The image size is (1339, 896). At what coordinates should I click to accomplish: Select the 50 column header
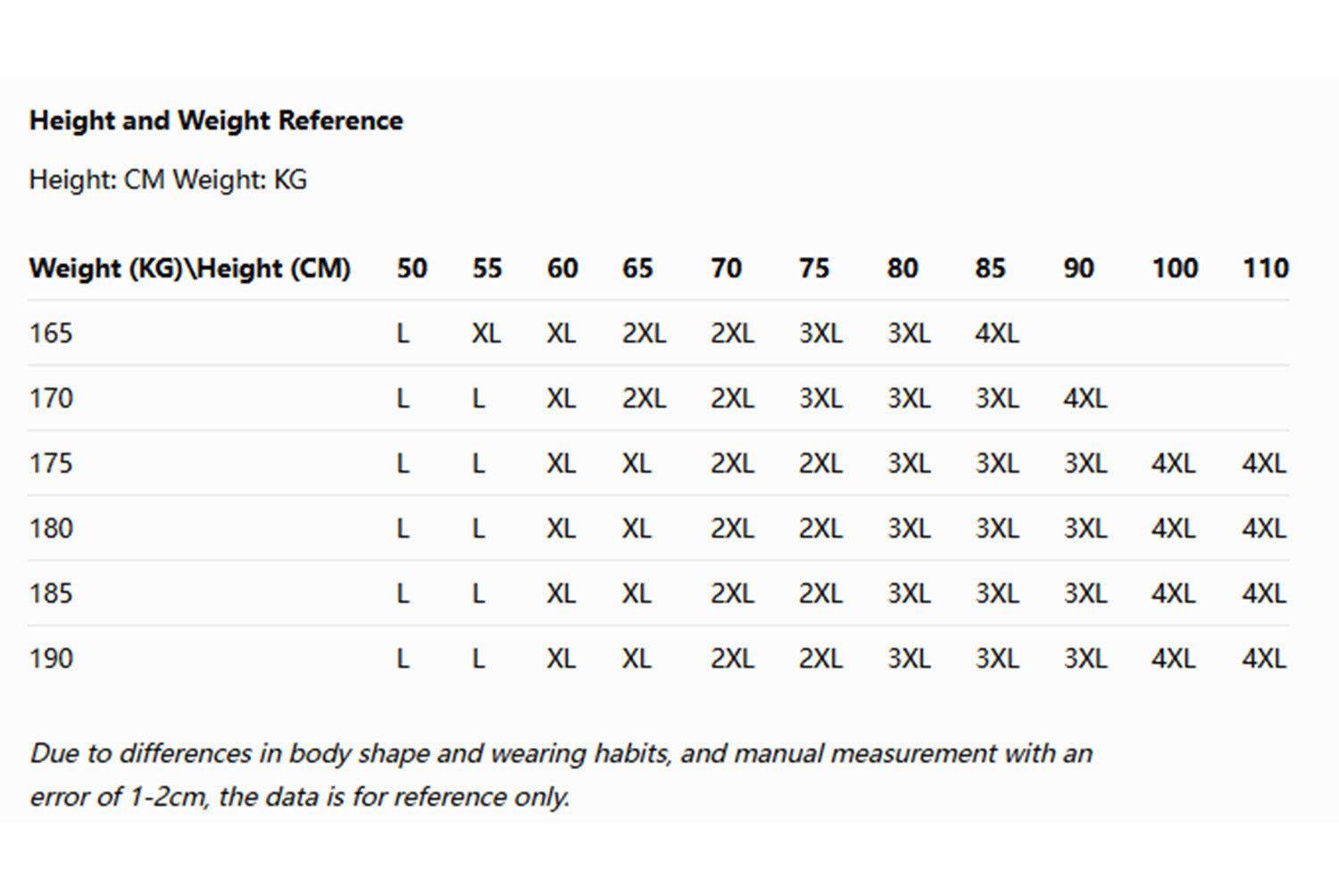(412, 268)
